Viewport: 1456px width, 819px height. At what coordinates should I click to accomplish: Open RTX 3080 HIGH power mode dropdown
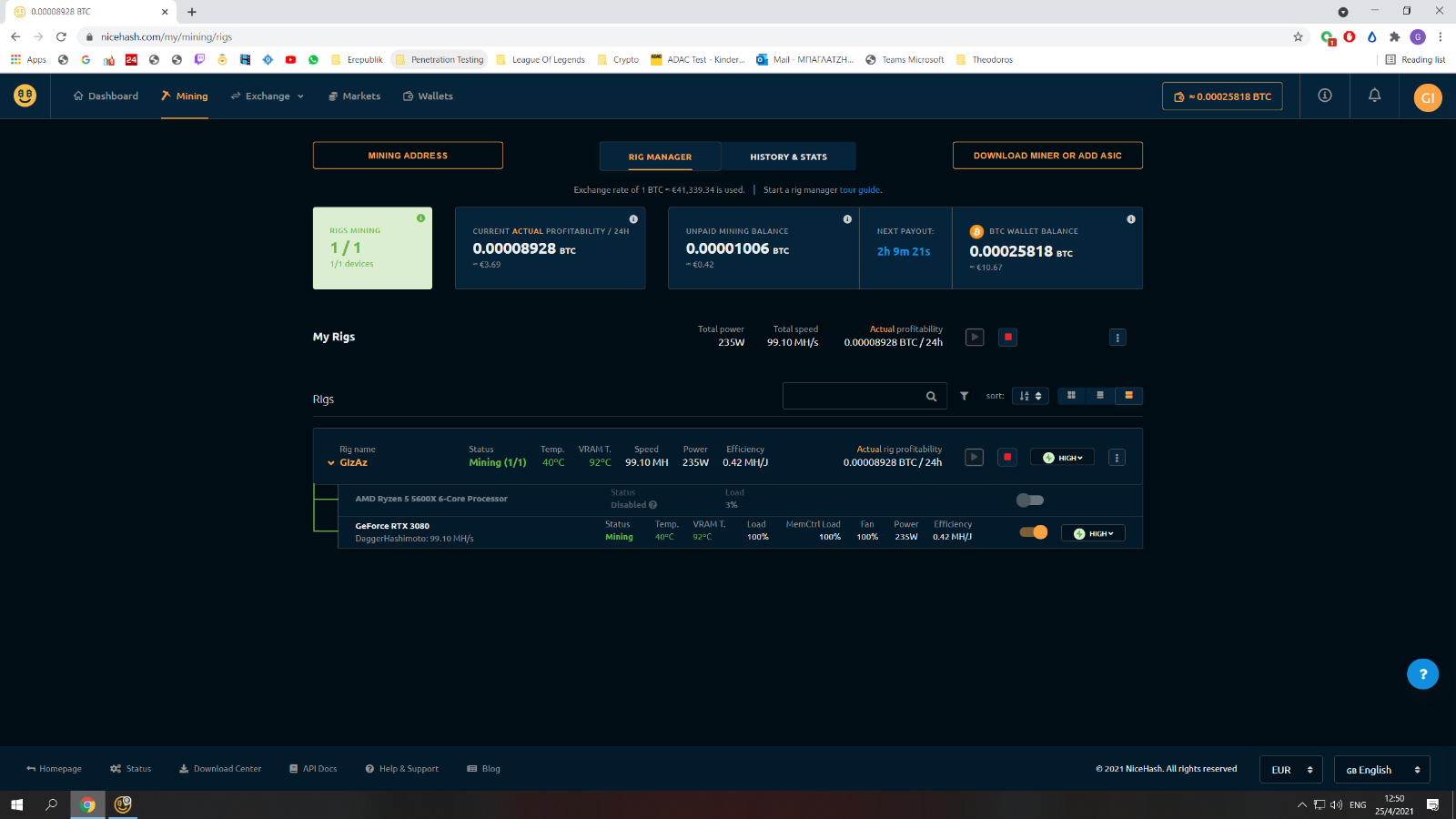click(x=1093, y=533)
